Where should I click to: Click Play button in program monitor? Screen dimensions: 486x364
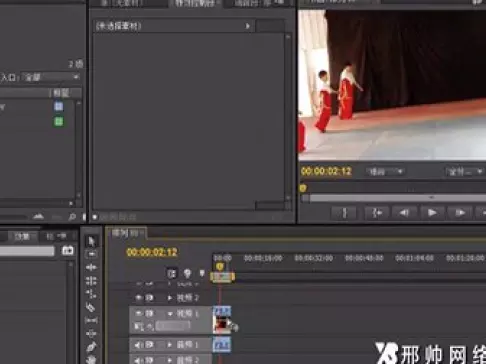click(x=432, y=213)
